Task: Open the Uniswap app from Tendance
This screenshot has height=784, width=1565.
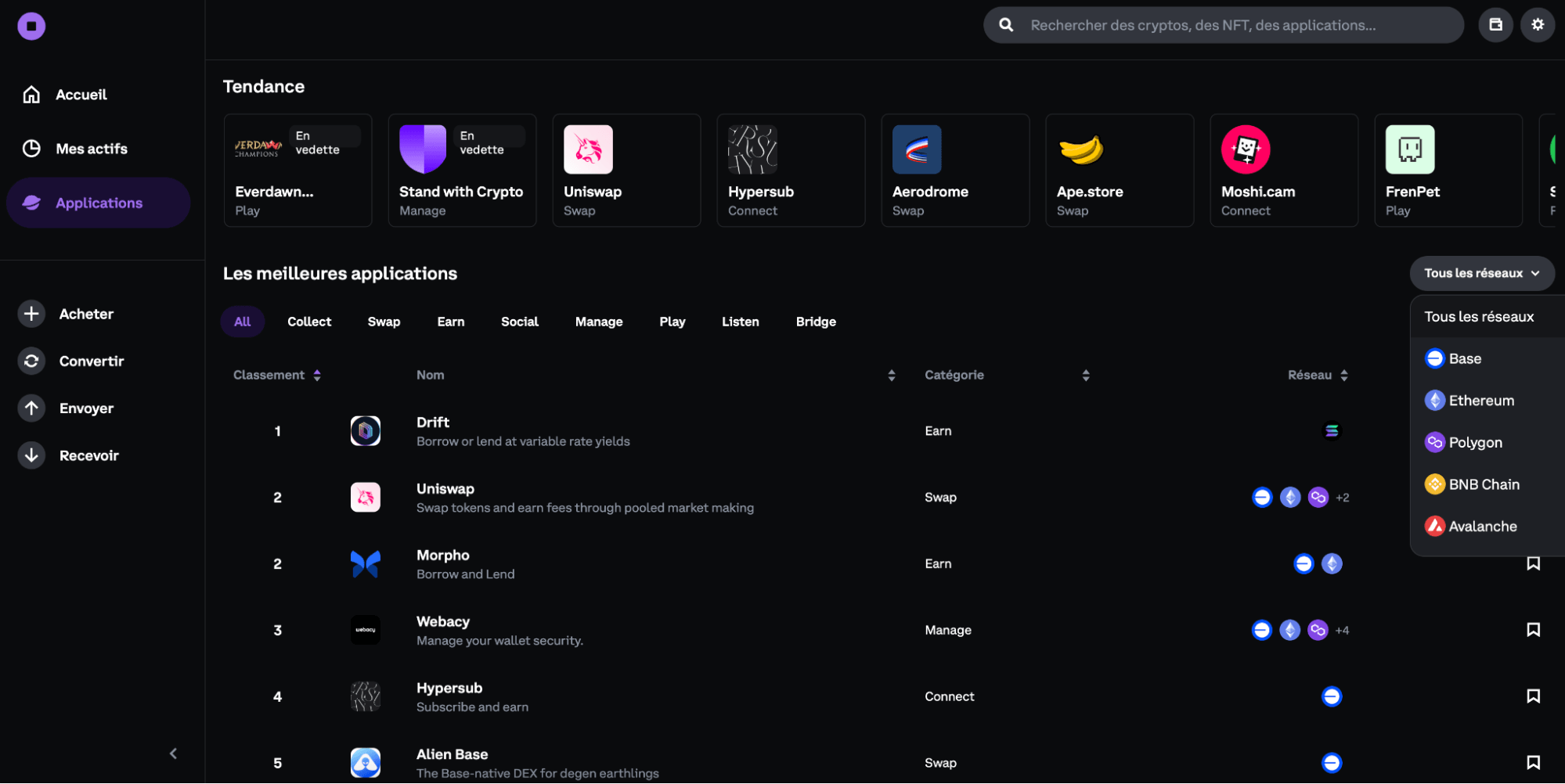Action: tap(590, 149)
